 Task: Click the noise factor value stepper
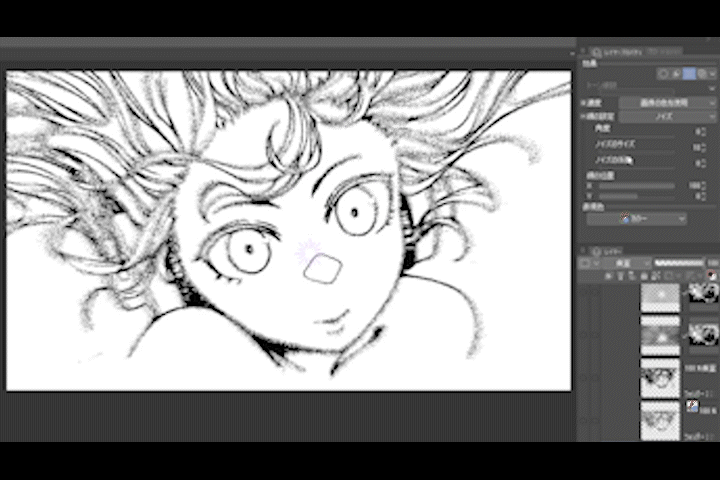click(x=702, y=163)
